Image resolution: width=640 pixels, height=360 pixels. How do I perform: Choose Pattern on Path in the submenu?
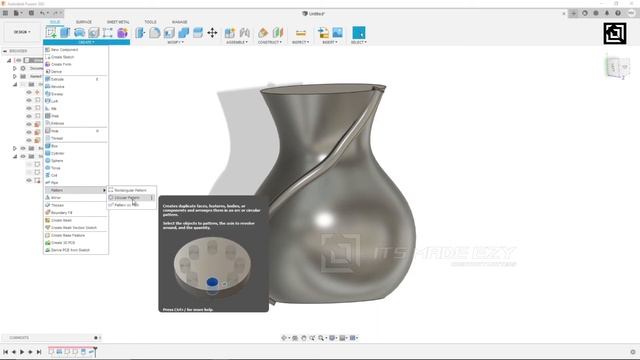131,205
